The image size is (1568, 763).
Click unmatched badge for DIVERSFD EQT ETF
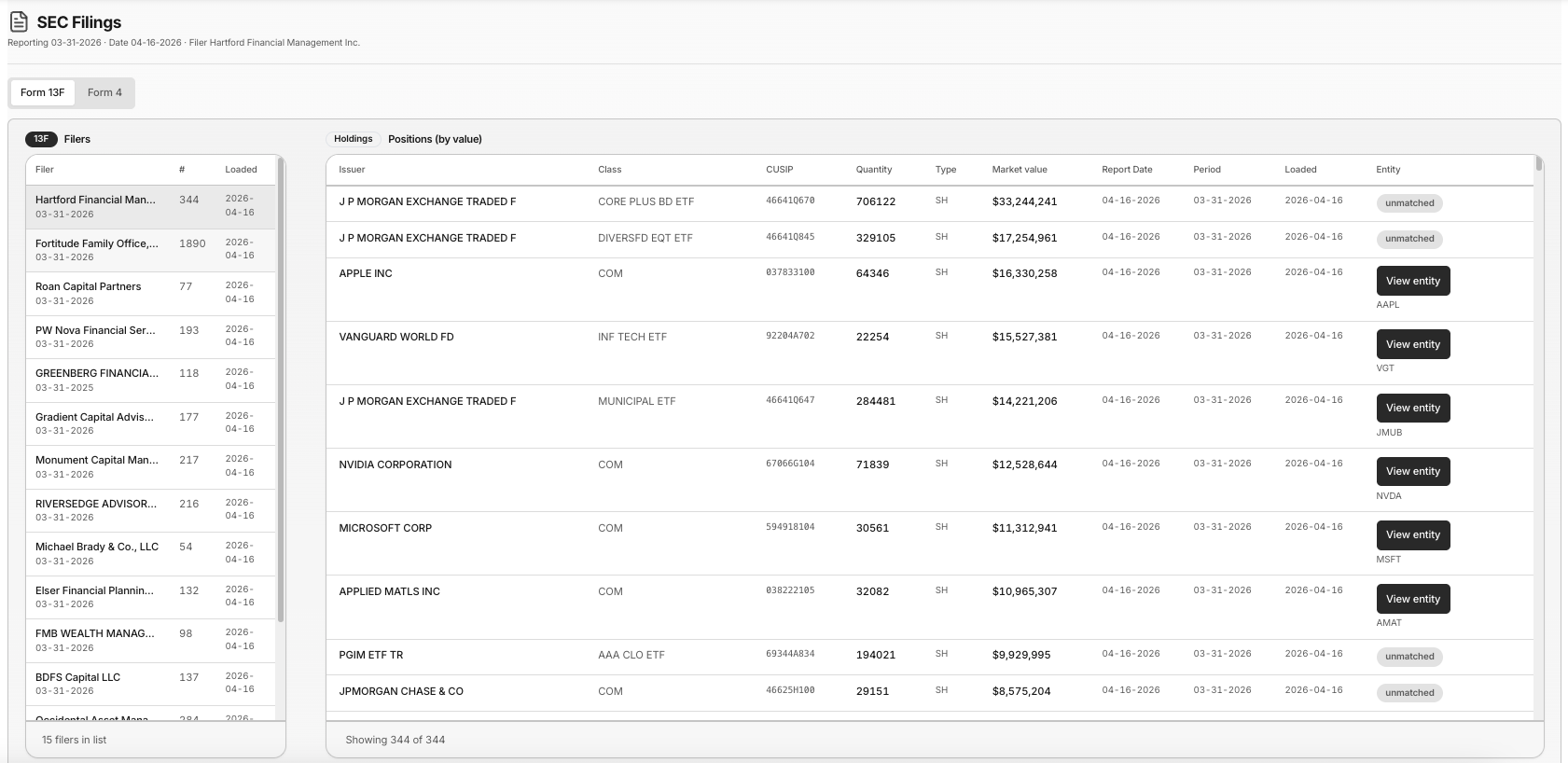click(1409, 239)
